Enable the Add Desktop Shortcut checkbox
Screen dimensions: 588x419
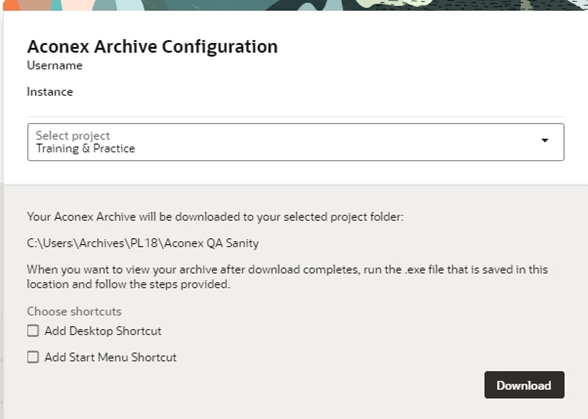(33, 331)
